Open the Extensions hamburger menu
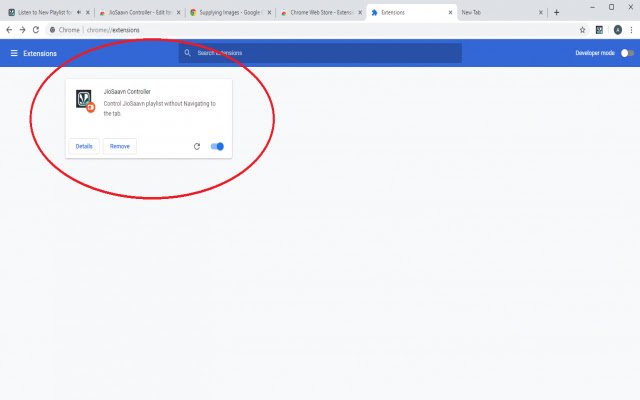This screenshot has height=400, width=640. click(14, 53)
